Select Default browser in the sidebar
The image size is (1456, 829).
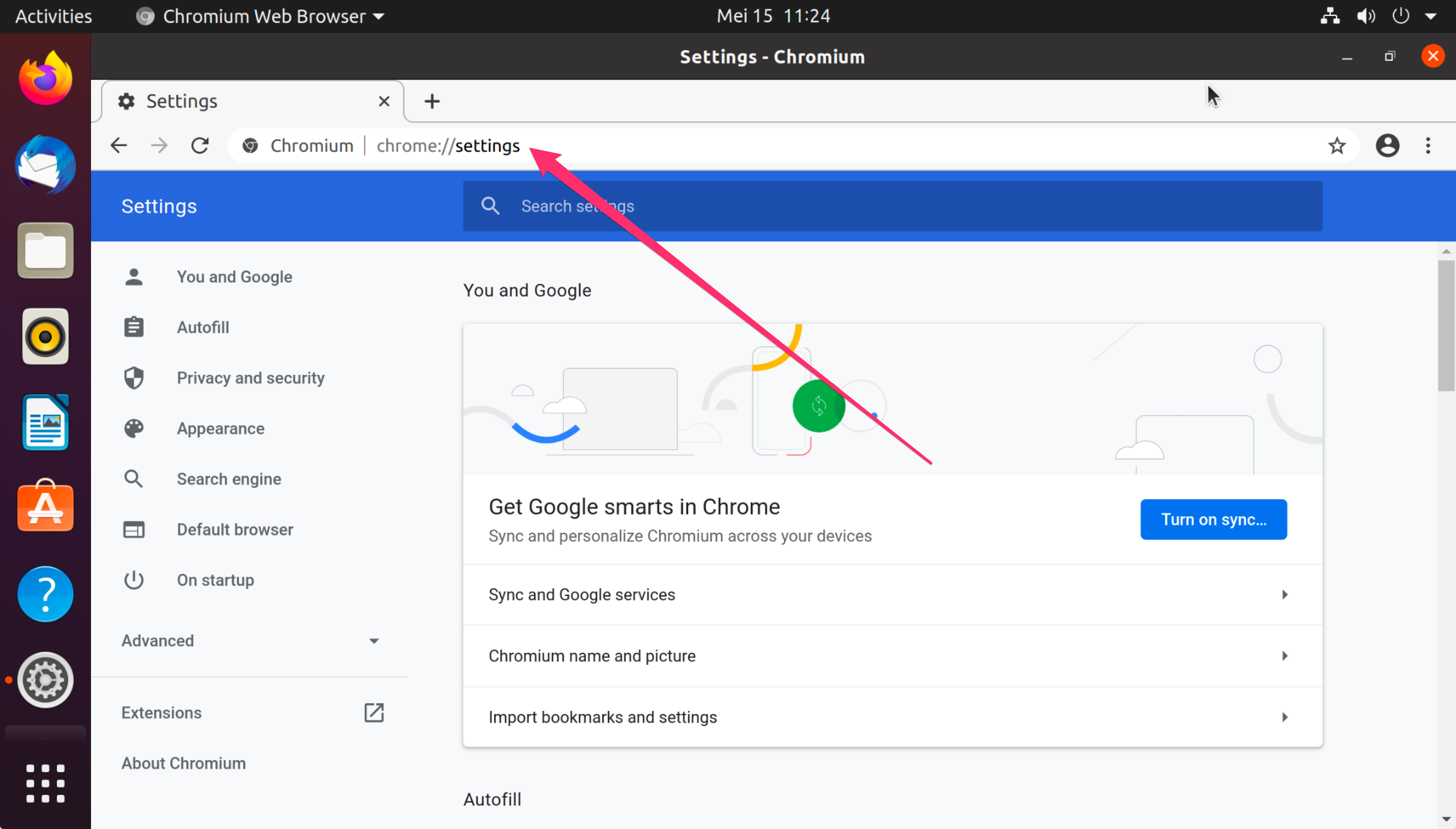coord(235,529)
